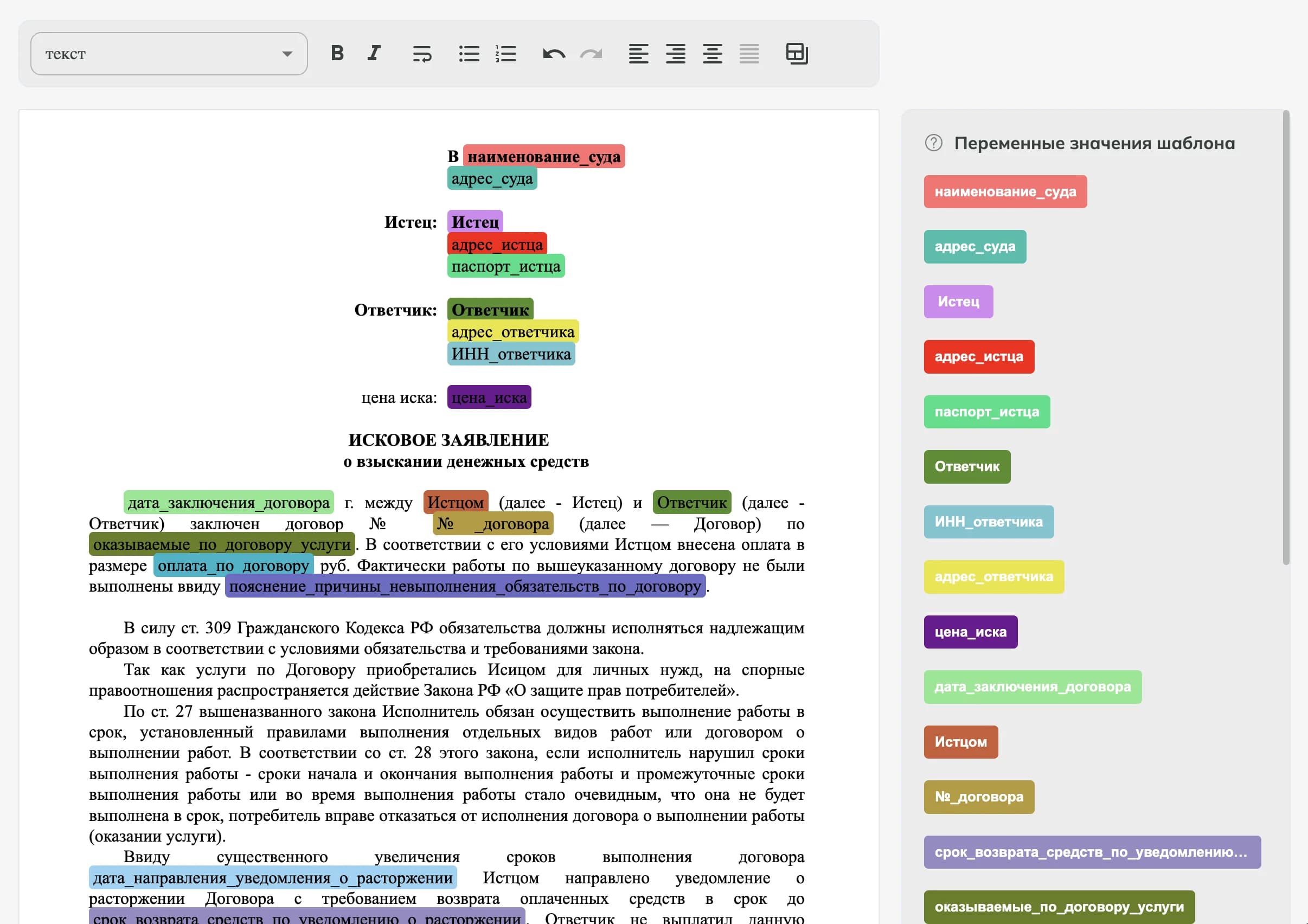Click the bullet list icon

click(x=469, y=54)
